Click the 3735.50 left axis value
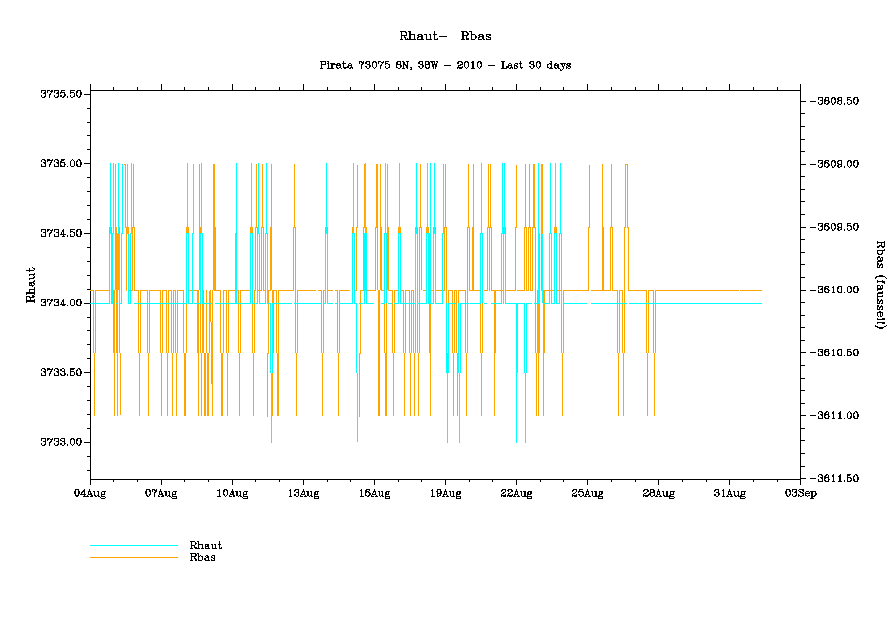Image resolution: width=891 pixels, height=630 pixels. (x=60, y=94)
